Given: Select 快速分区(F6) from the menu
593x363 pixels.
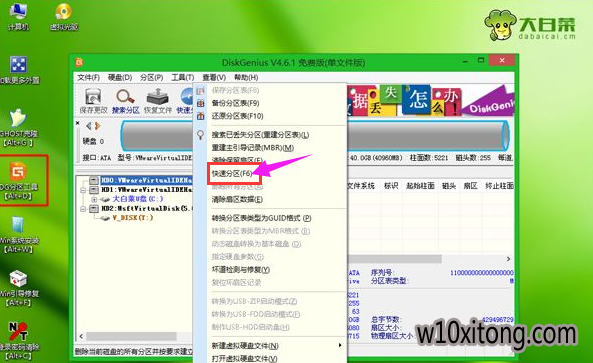Looking at the screenshot, I should pos(232,174).
